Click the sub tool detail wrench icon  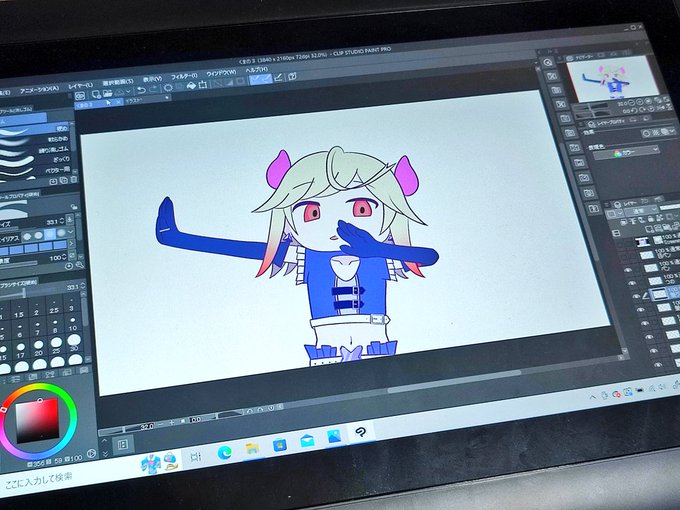(80, 265)
